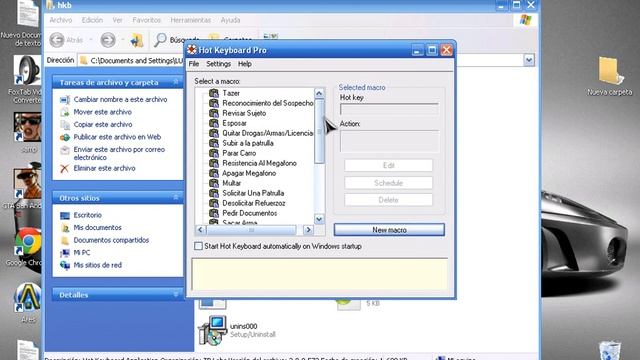Open Documentos compartidos in Otros sitios

(111, 240)
